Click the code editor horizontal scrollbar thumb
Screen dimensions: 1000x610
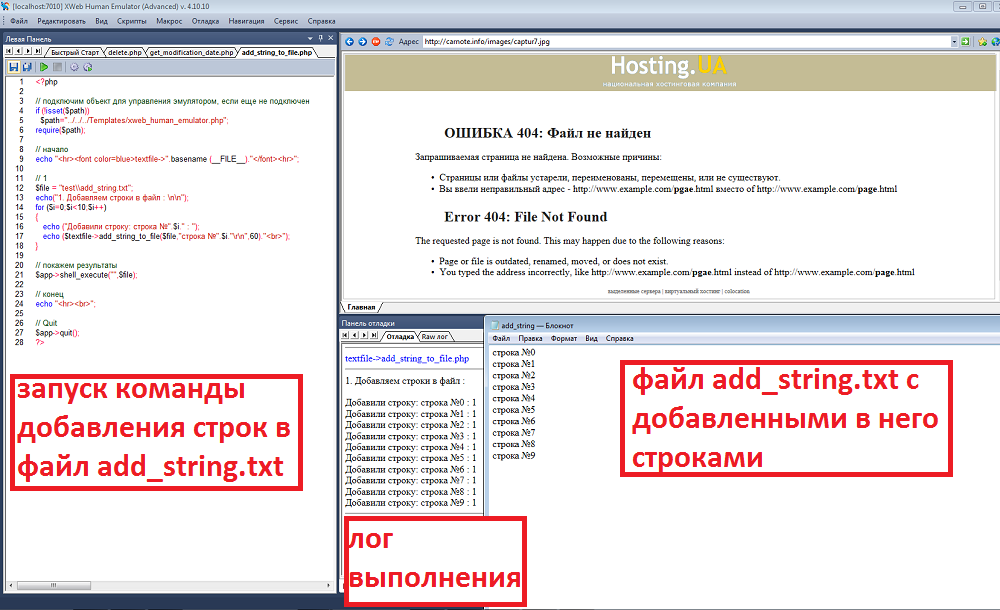tap(54, 585)
